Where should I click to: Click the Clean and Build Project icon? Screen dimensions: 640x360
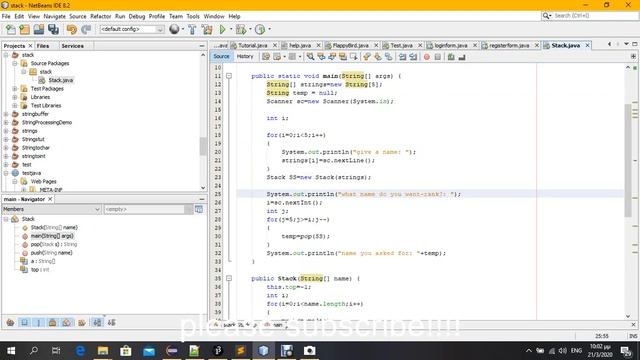[207, 29]
